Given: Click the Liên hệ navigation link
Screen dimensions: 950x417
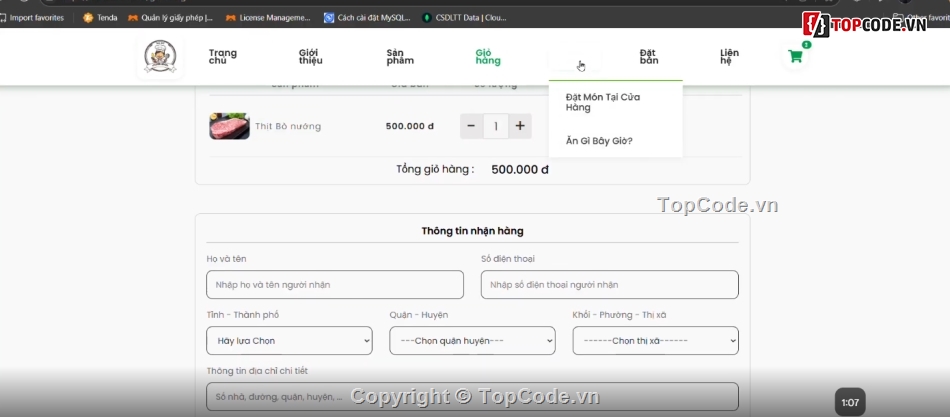Looking at the screenshot, I should click(730, 56).
